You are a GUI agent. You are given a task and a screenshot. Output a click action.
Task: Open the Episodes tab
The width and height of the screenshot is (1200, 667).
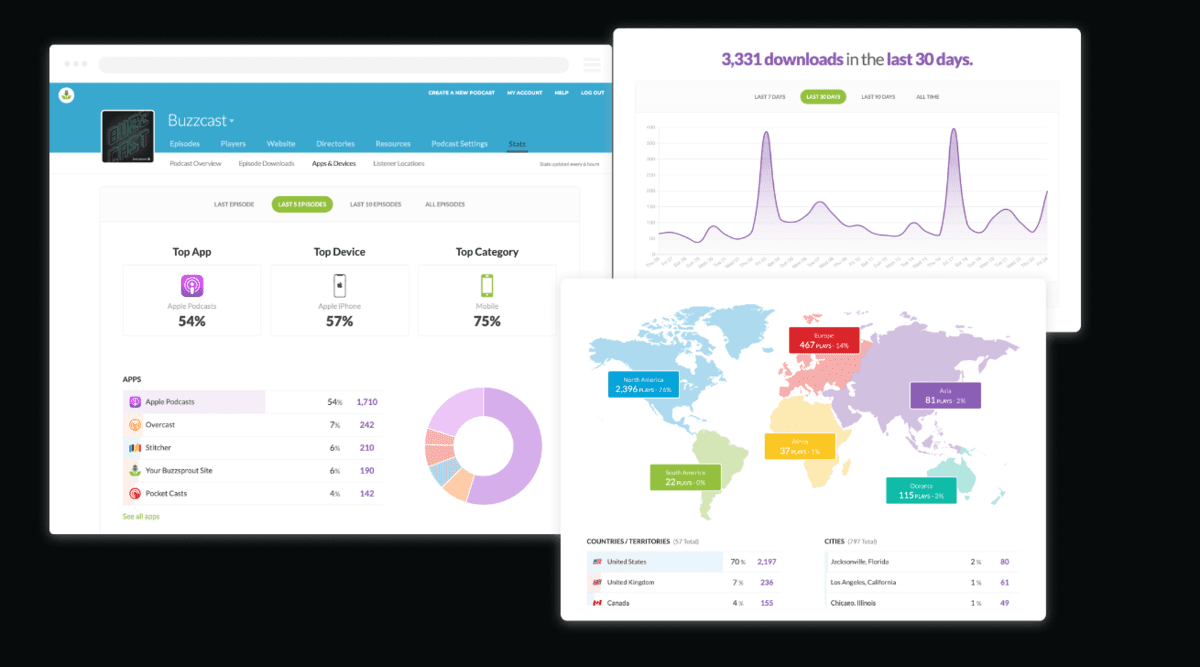(185, 144)
